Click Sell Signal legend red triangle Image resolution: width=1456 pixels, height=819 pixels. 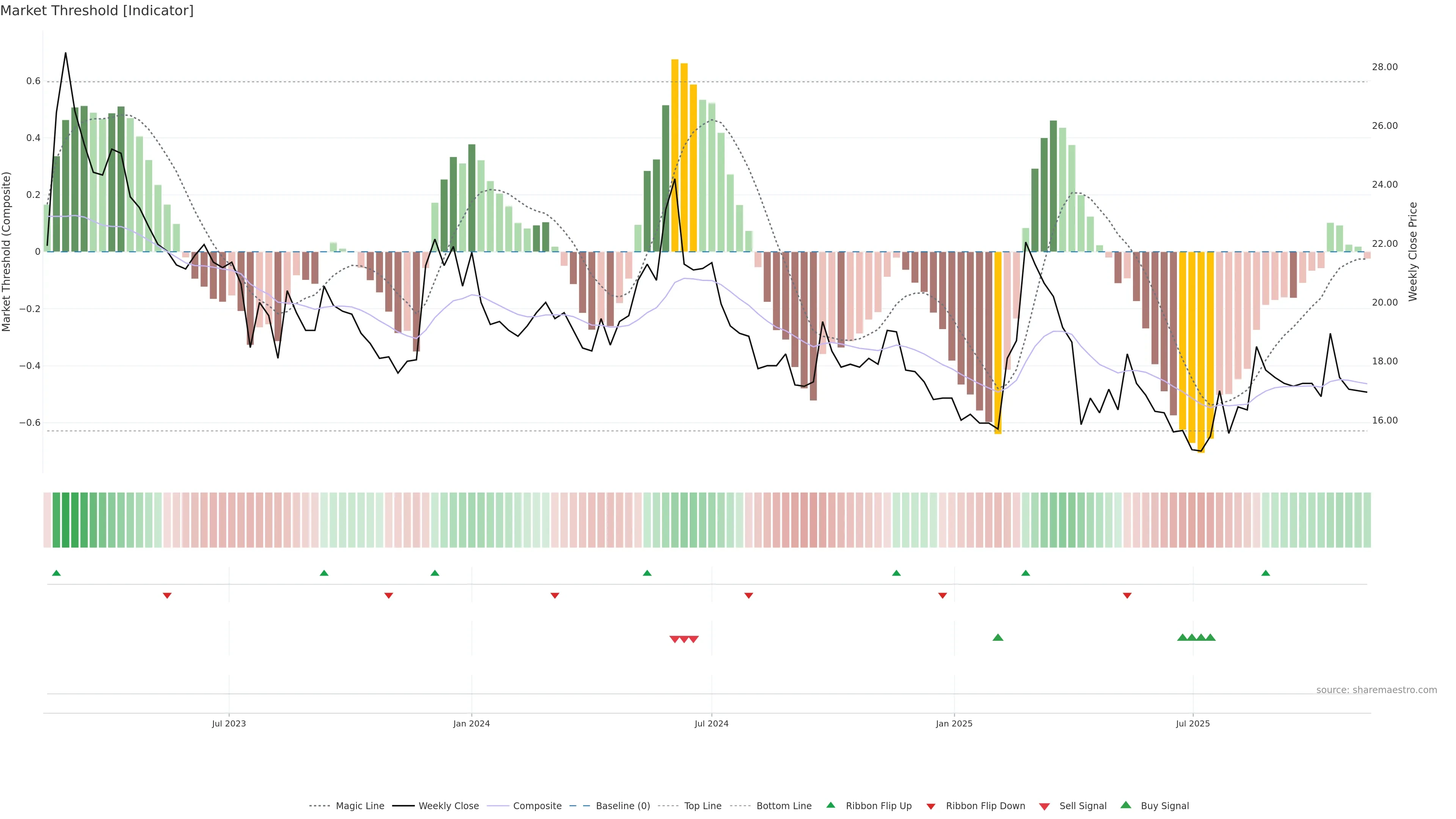pos(1044,806)
